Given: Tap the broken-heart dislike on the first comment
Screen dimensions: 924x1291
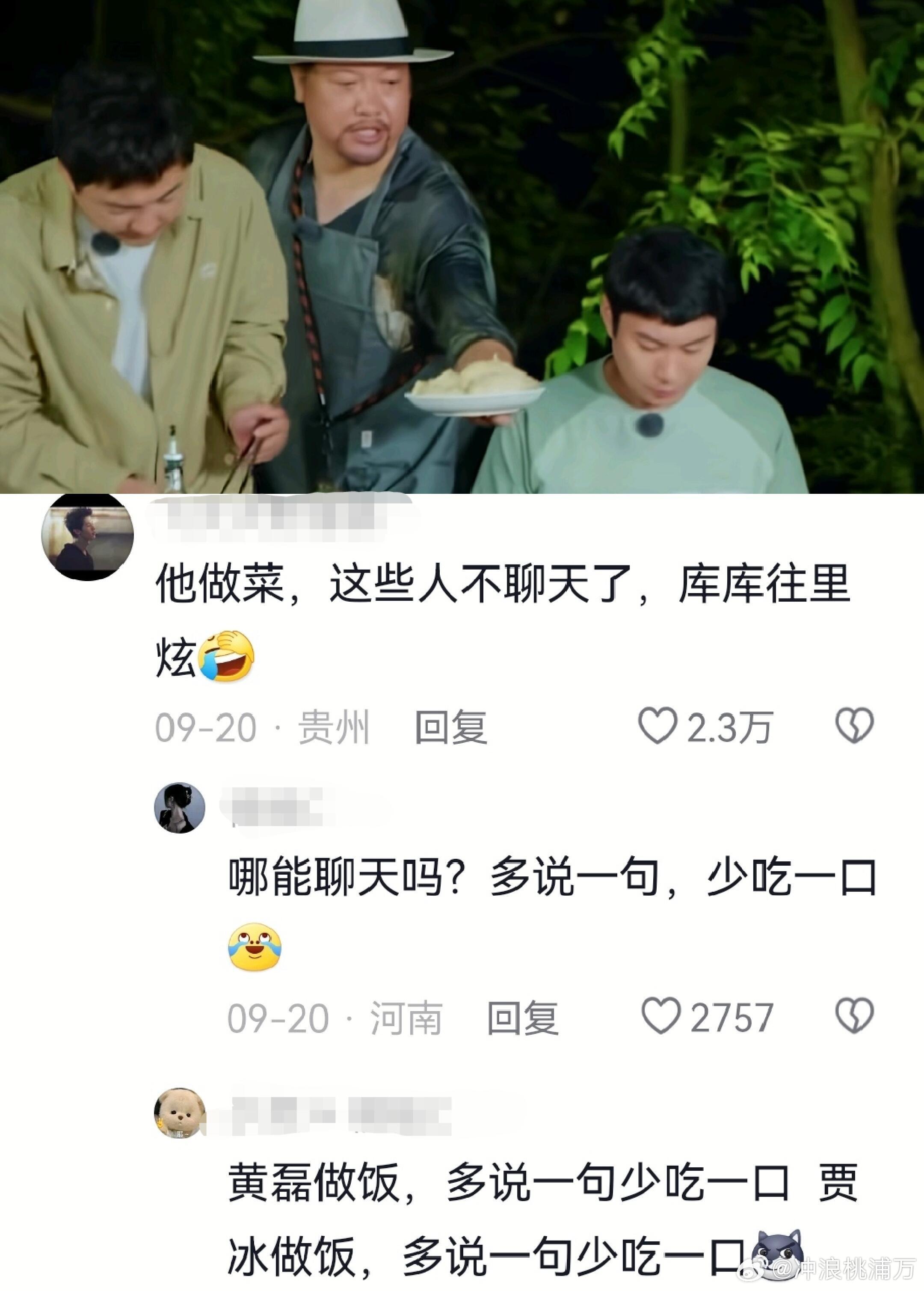Looking at the screenshot, I should click(x=854, y=725).
